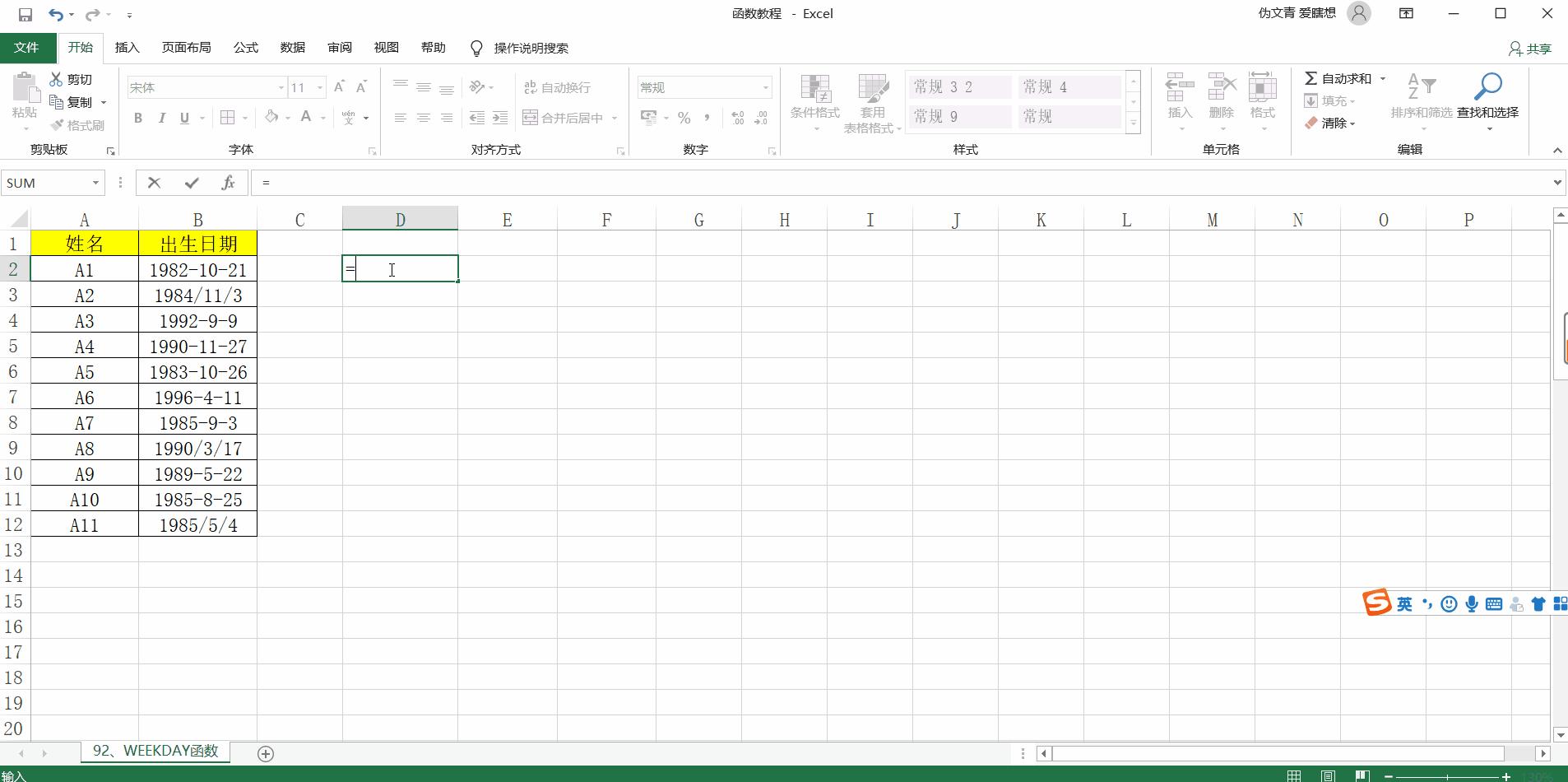Screen dimensions: 1568x782
Task: Toggle underline formatting
Action: 184,118
